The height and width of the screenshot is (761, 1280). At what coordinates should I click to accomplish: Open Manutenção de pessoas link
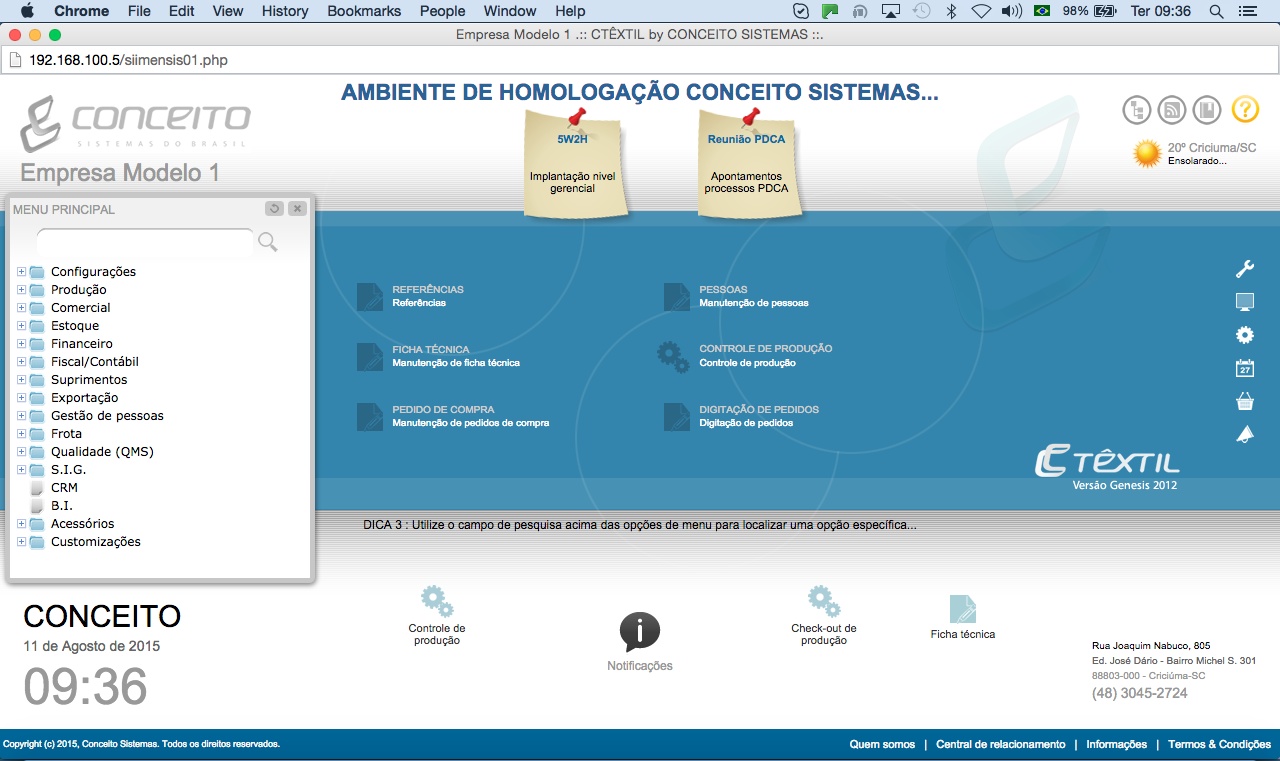tap(754, 303)
